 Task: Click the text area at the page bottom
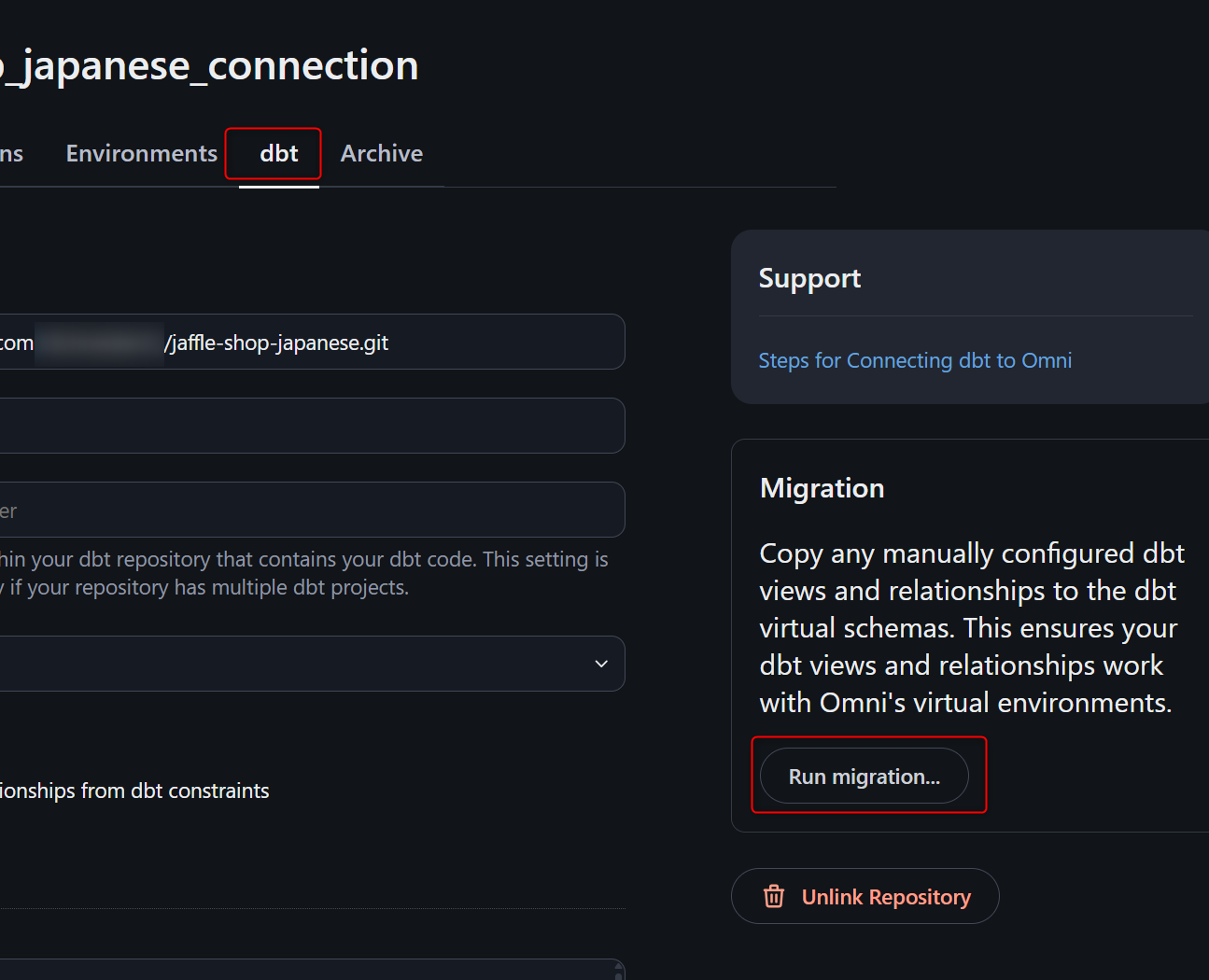click(308, 970)
